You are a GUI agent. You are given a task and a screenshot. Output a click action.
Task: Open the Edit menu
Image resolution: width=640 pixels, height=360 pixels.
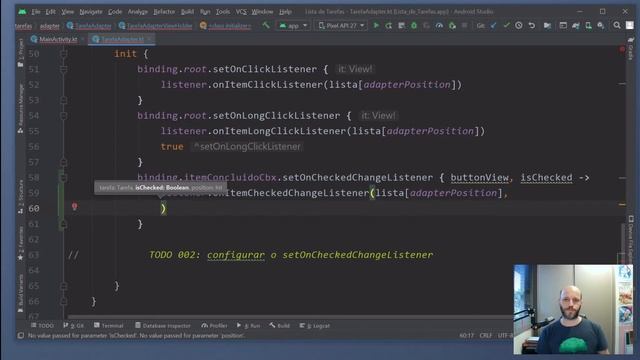[x=51, y=12]
